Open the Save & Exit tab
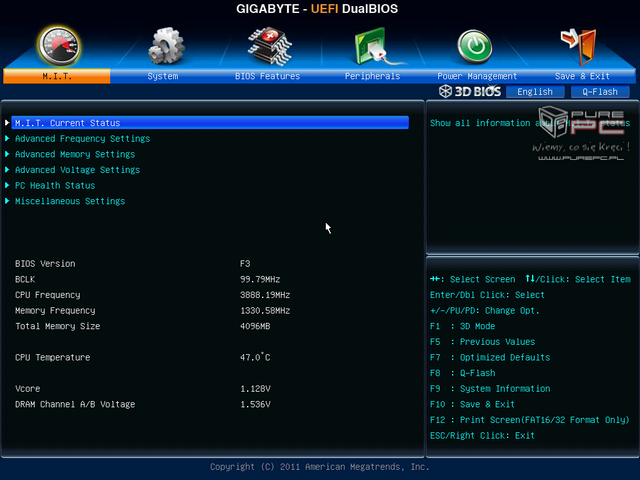 582,76
